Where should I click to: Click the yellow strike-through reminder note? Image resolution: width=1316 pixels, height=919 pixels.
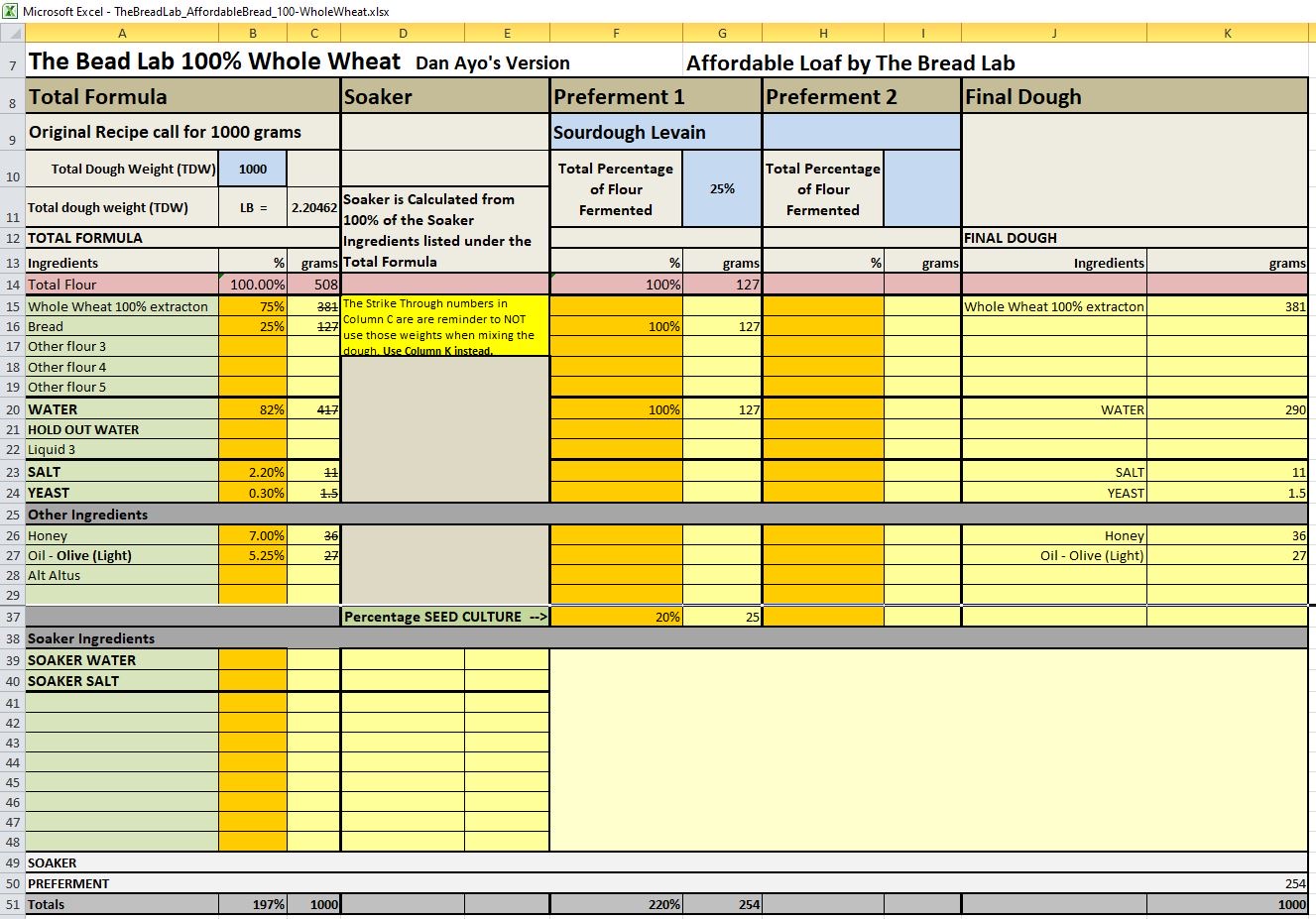(444, 326)
